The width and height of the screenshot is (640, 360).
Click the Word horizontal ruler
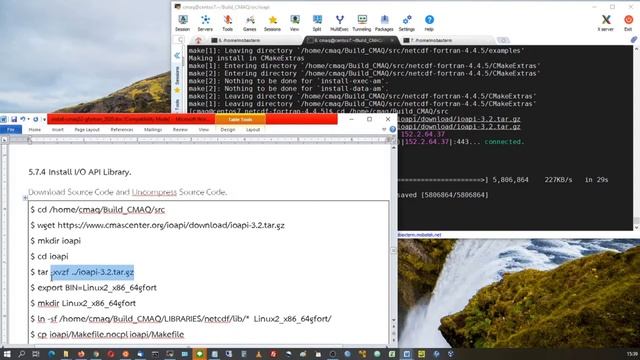click(x=208, y=140)
